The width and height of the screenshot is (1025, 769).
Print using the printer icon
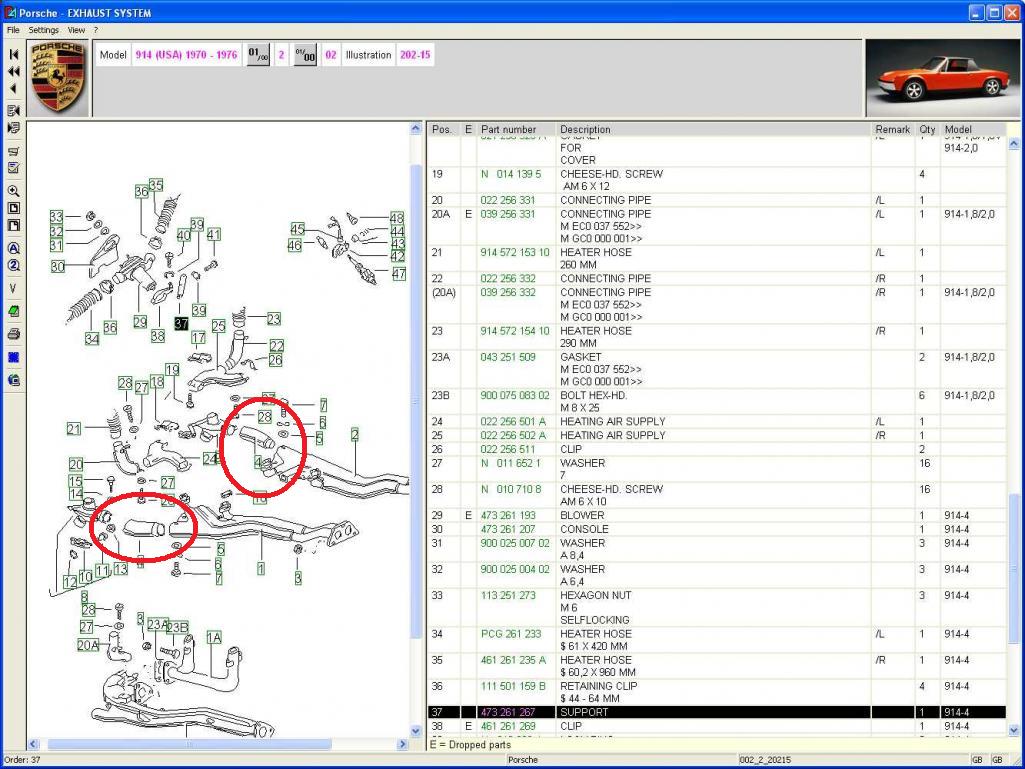pyautogui.click(x=13, y=334)
